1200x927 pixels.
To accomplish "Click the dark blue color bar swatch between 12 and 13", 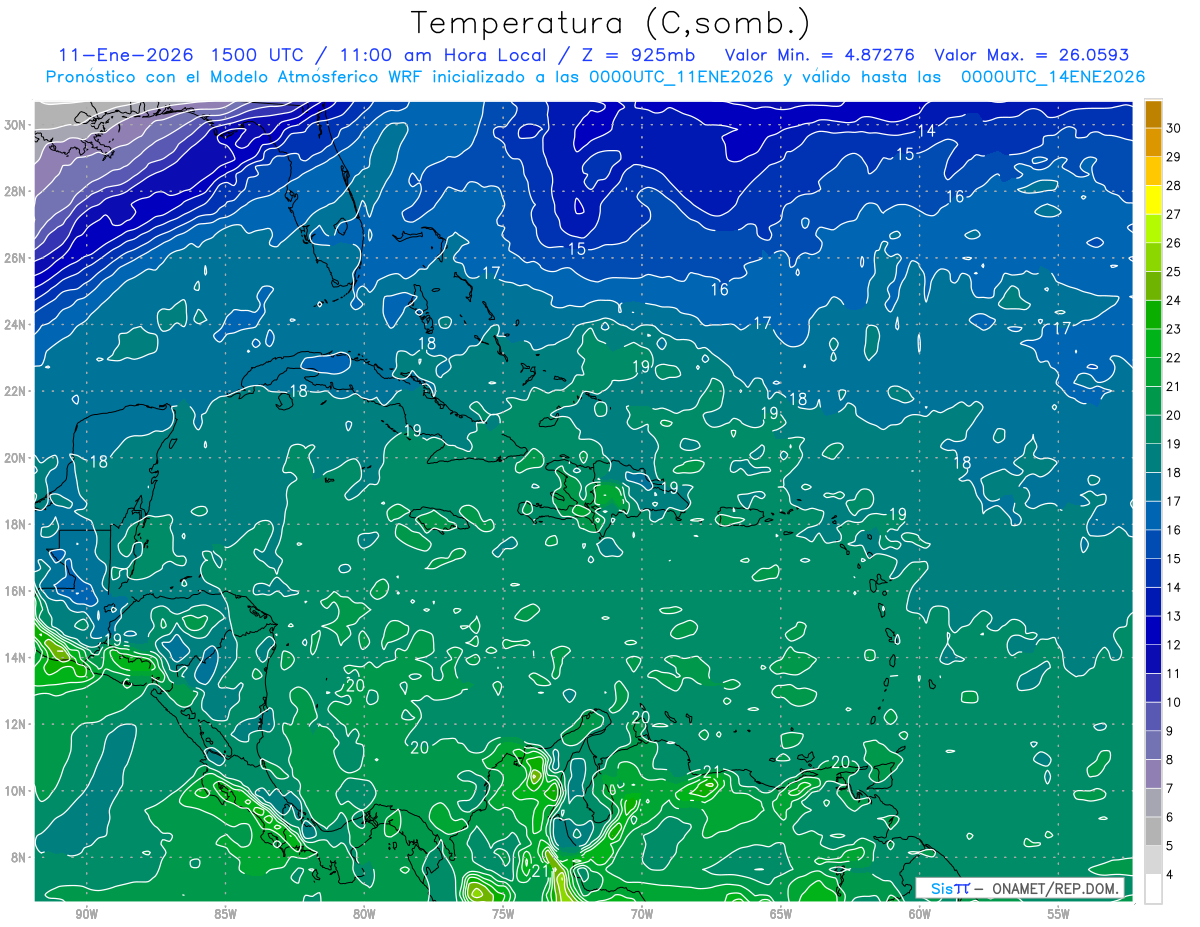I will [x=1154, y=631].
